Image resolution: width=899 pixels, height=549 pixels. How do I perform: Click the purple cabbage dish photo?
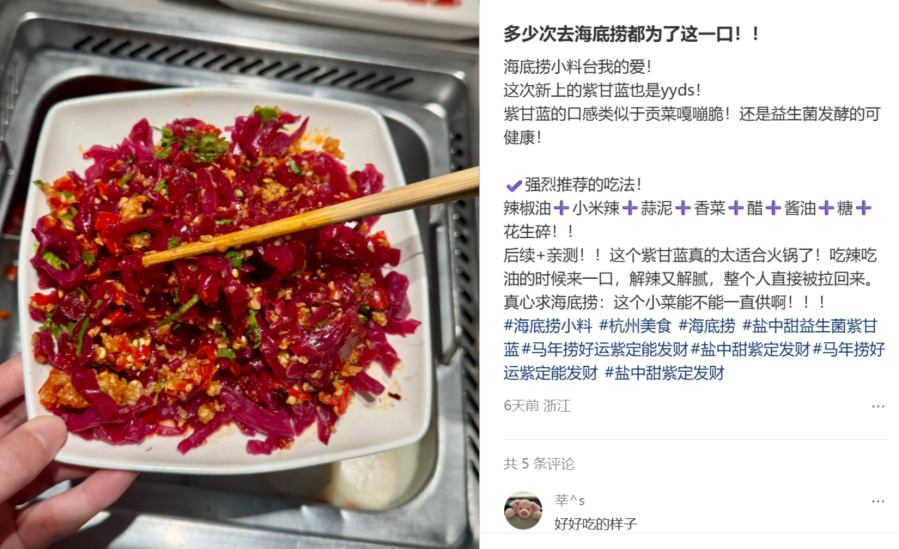tap(239, 274)
